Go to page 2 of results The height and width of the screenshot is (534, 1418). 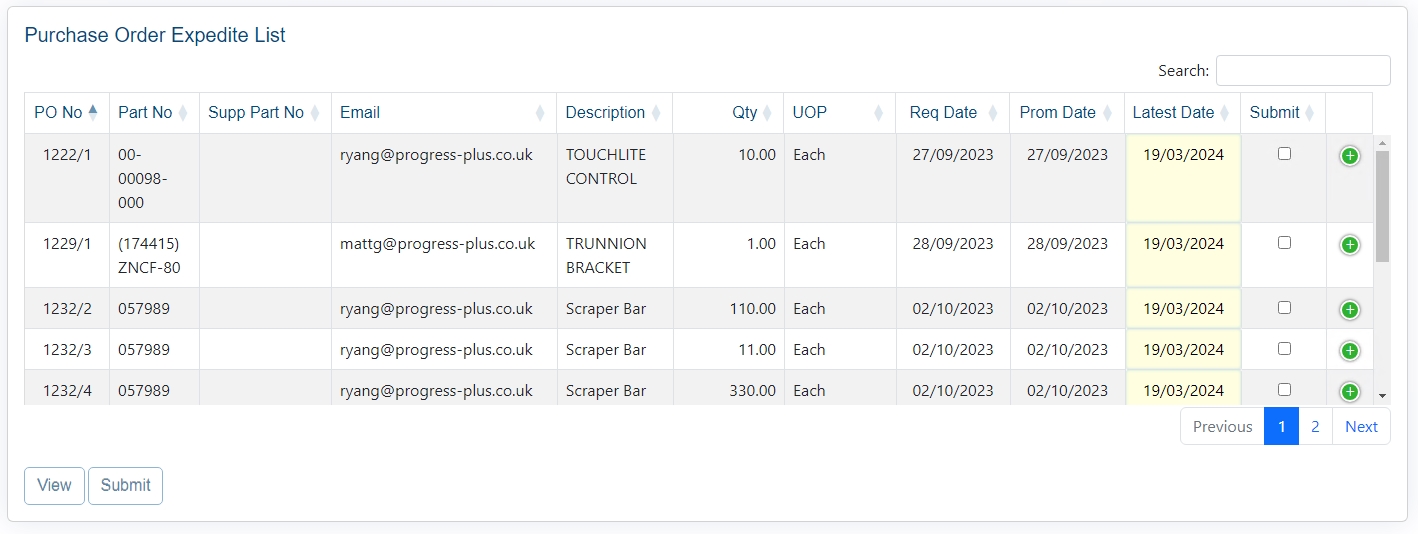(x=1314, y=426)
